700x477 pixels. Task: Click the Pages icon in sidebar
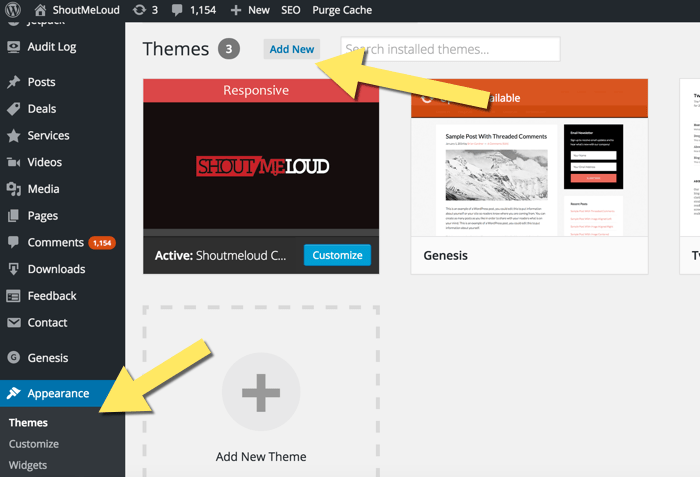[x=14, y=216]
